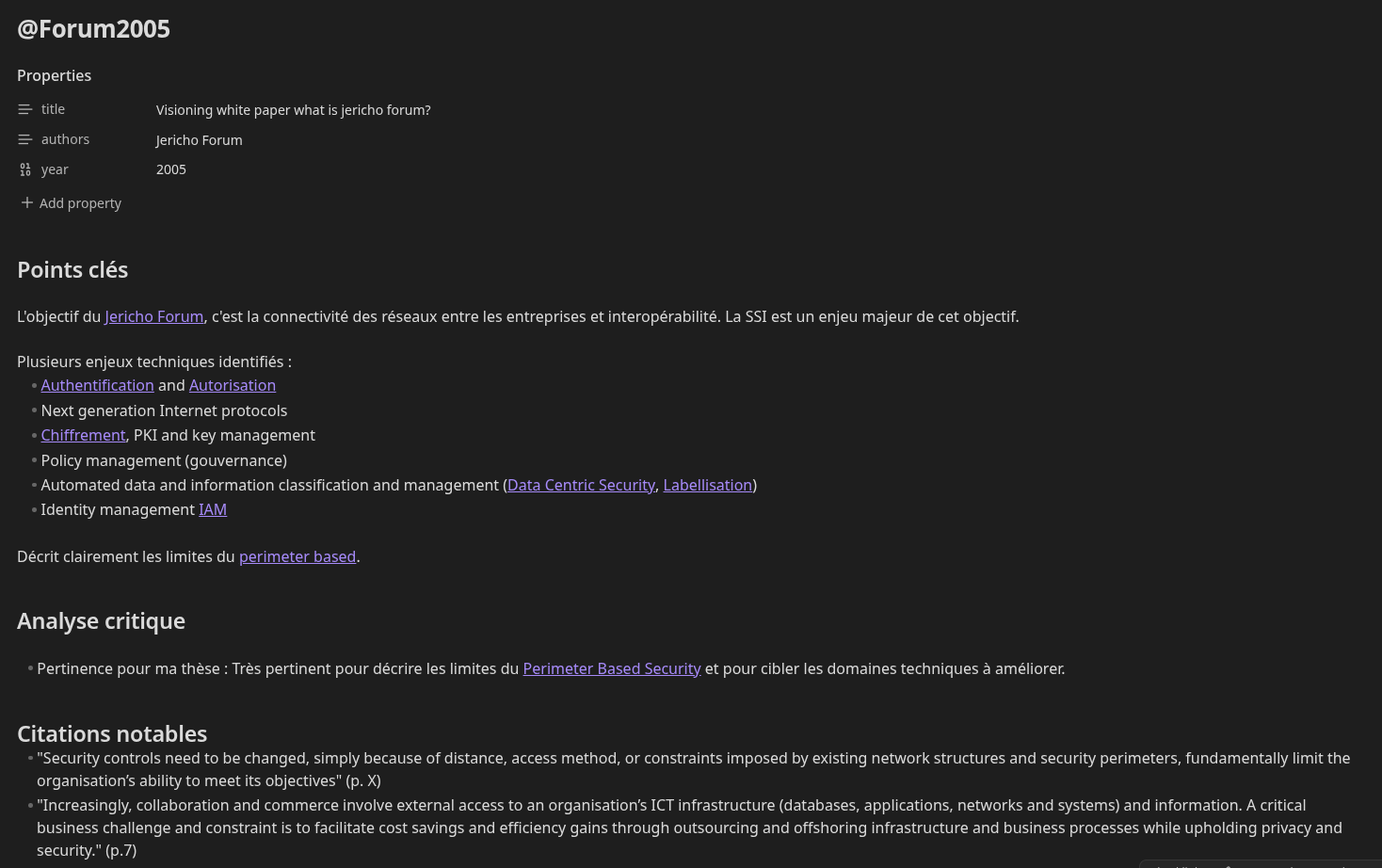This screenshot has height=868, width=1382.
Task: Open the IAM link
Action: click(x=213, y=509)
